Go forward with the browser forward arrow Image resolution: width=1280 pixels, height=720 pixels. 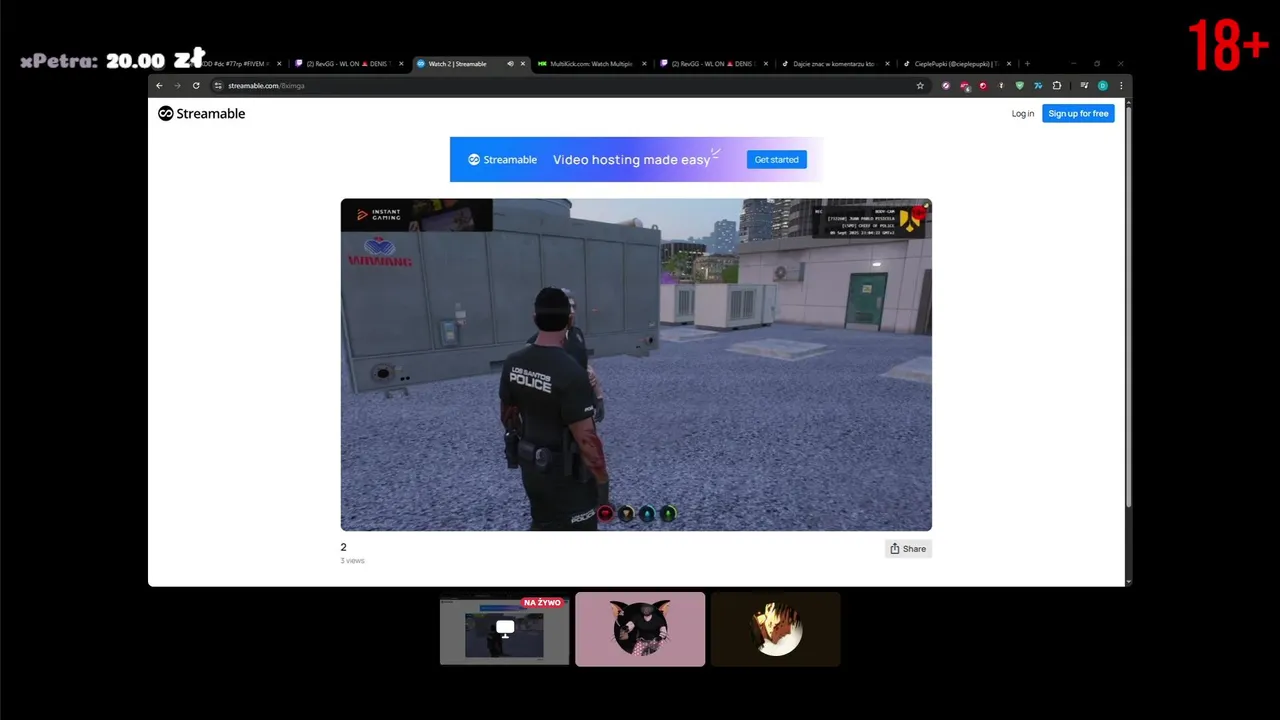click(x=177, y=86)
